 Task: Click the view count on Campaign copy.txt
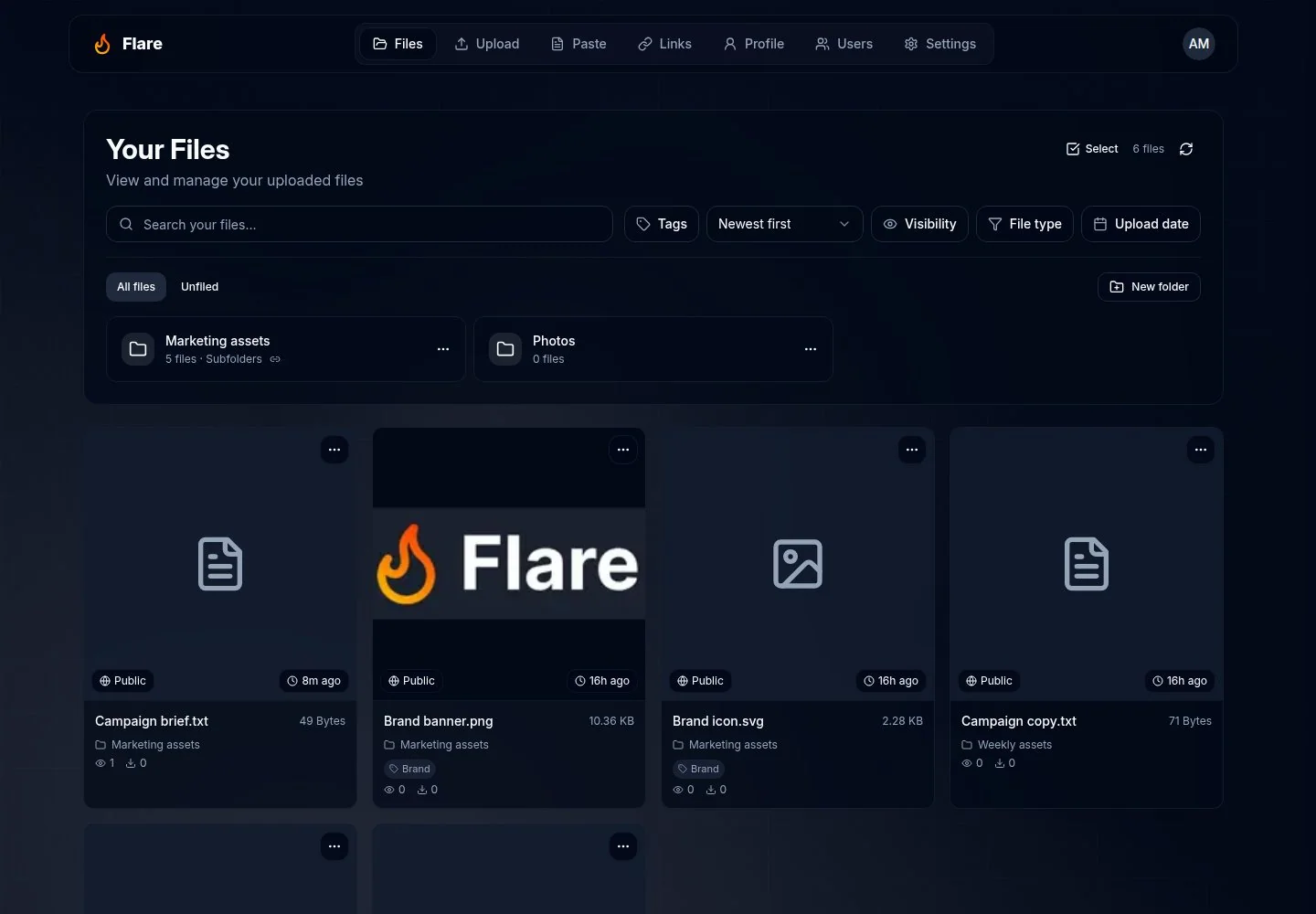coord(972,763)
